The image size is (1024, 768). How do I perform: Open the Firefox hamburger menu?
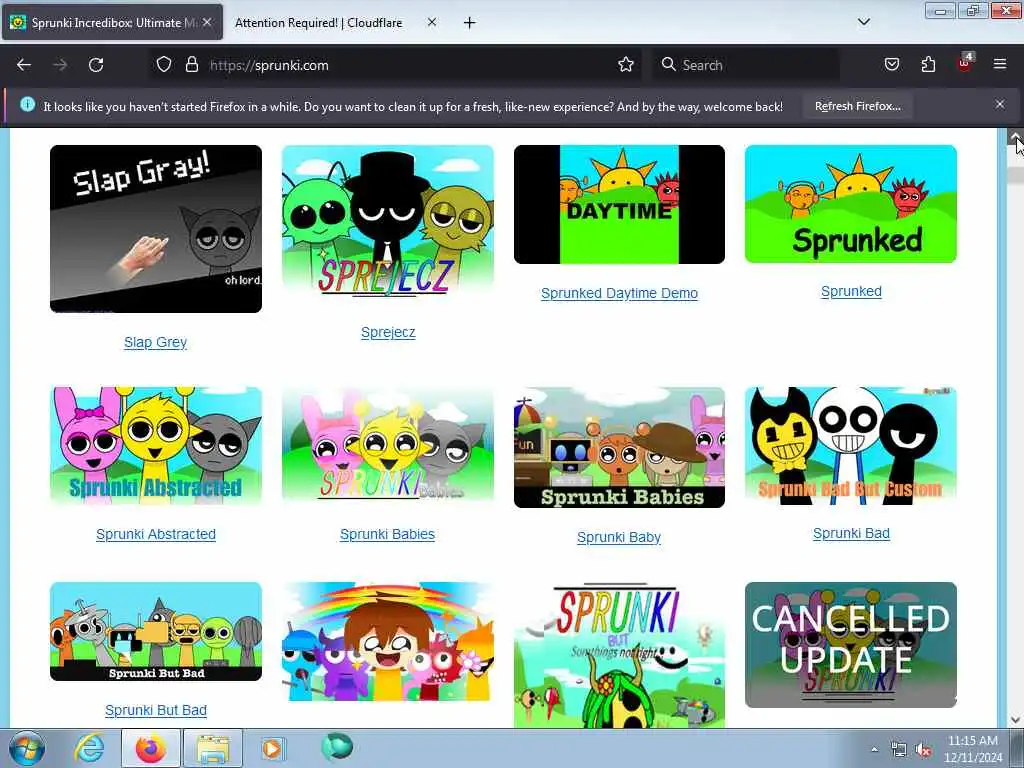[x=1000, y=65]
